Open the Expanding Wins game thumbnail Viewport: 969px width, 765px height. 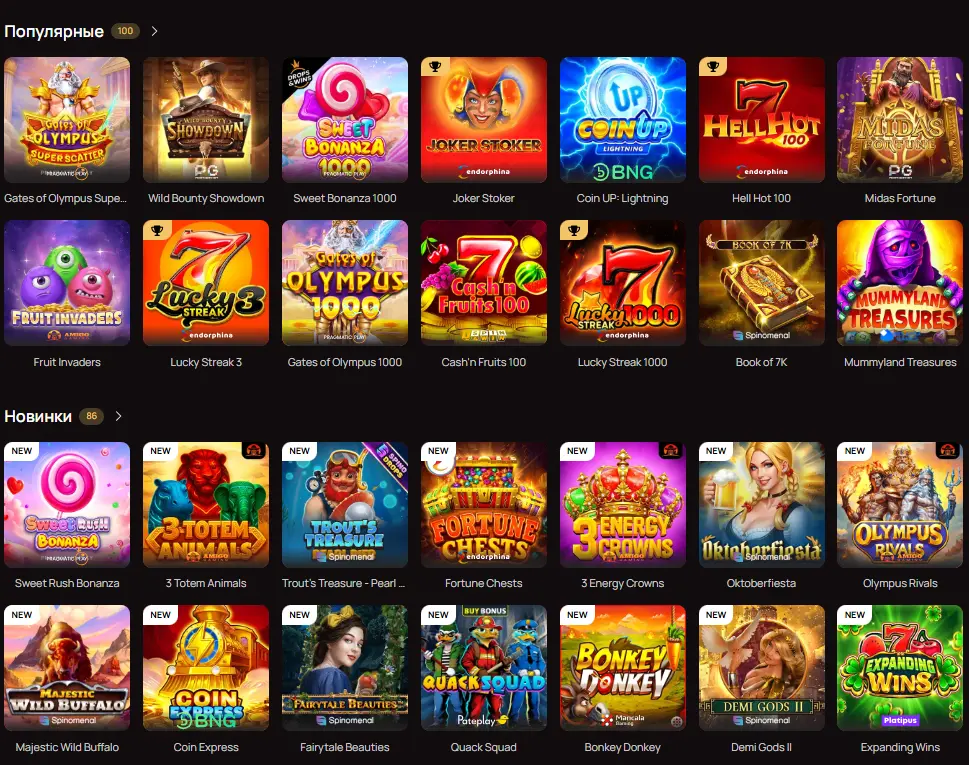tap(900, 668)
